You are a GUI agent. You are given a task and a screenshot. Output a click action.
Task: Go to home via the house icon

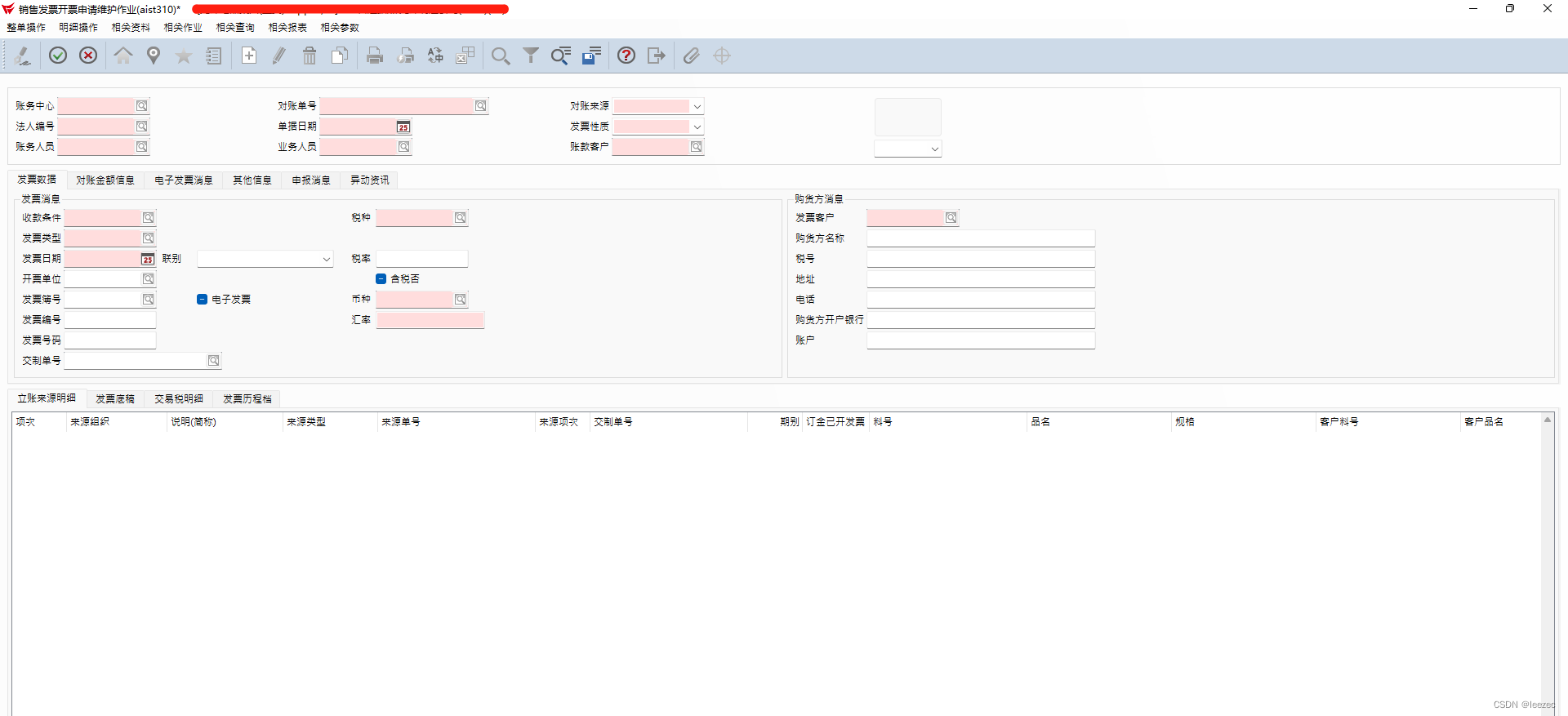[123, 56]
